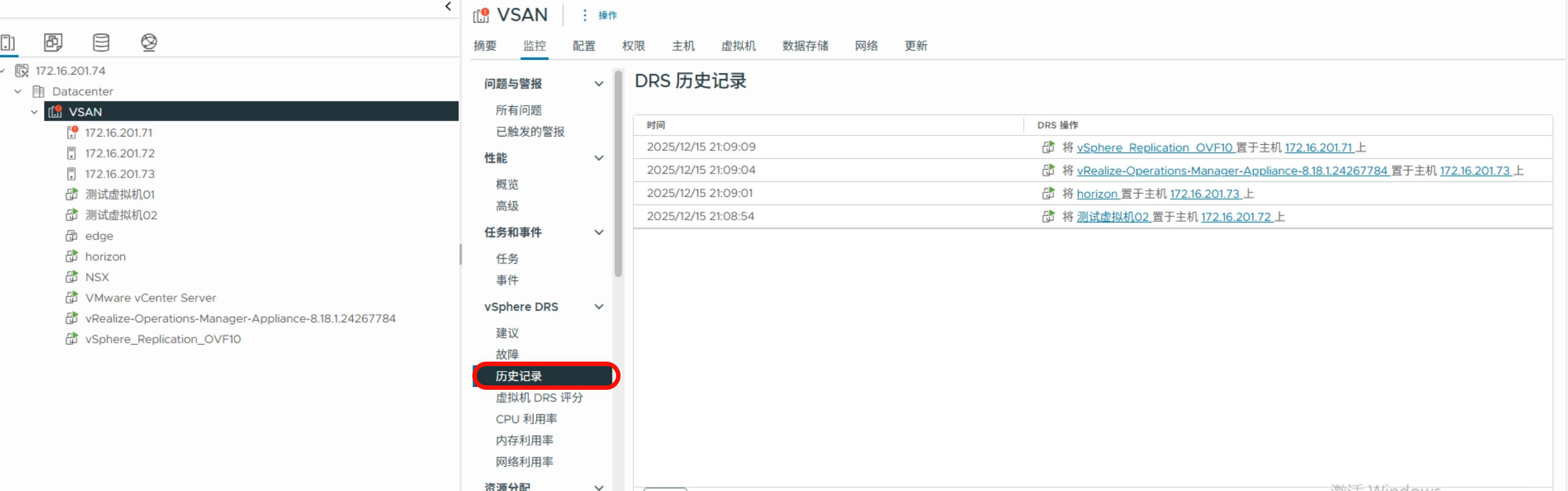
Task: Open 虚拟机 DRS 评分 page
Action: click(x=539, y=398)
